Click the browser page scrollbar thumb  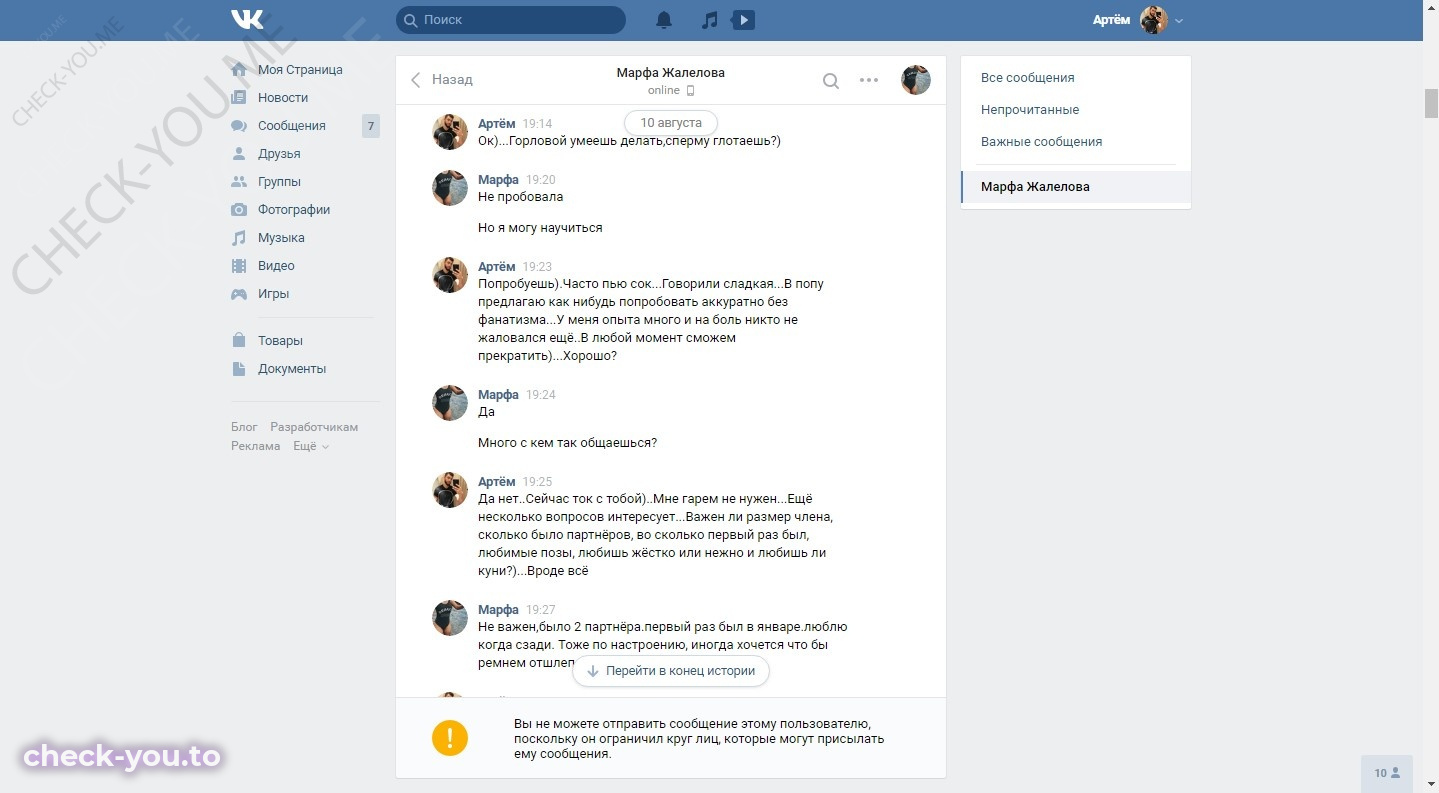click(1431, 103)
